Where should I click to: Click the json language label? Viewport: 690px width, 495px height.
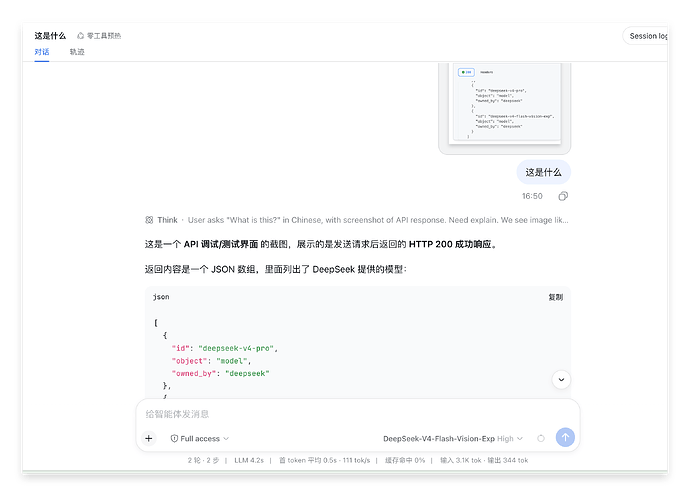[161, 297]
